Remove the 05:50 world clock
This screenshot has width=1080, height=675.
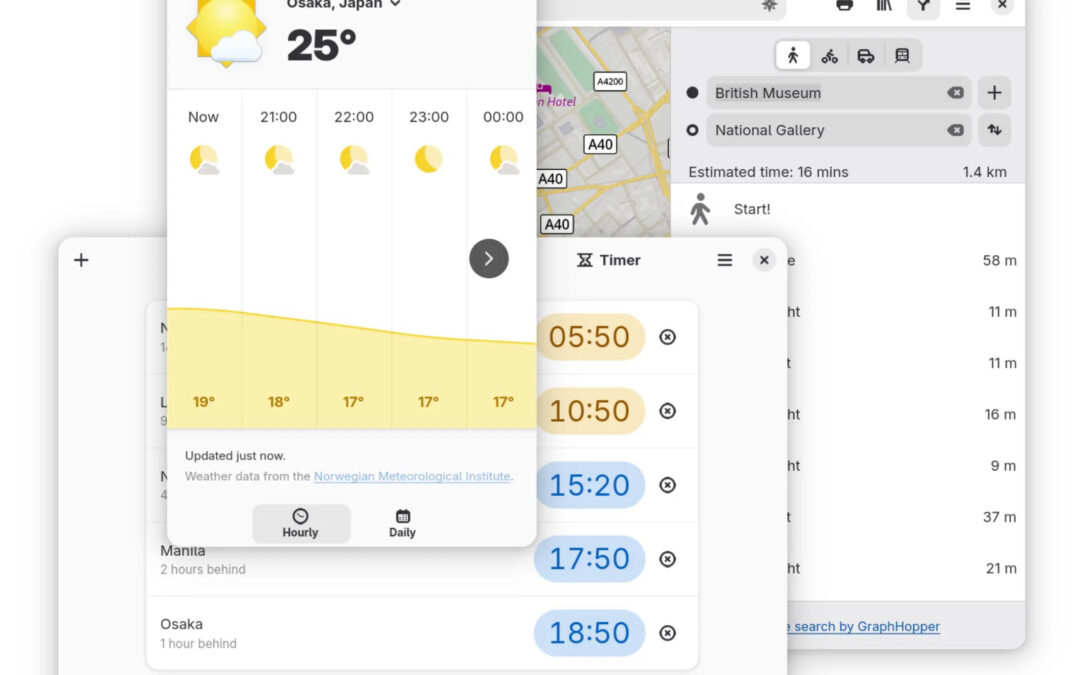coord(667,337)
